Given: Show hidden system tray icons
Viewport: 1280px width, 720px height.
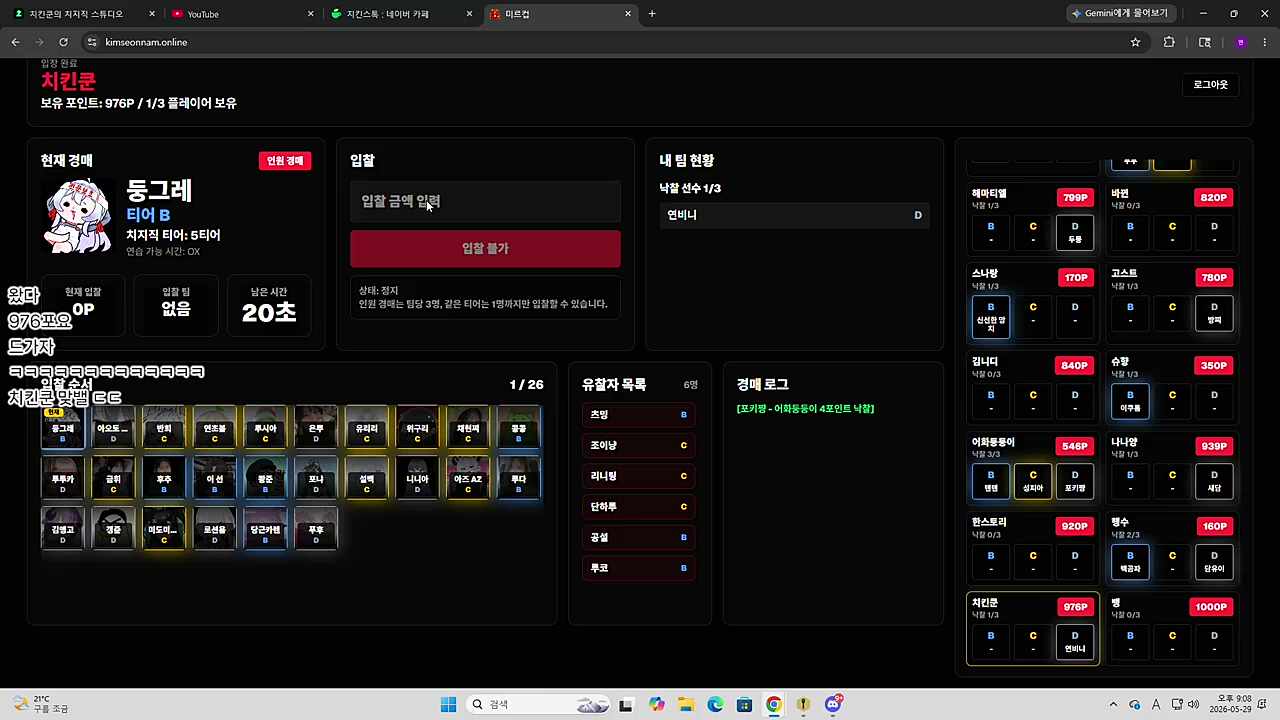Looking at the screenshot, I should pos(1113,704).
